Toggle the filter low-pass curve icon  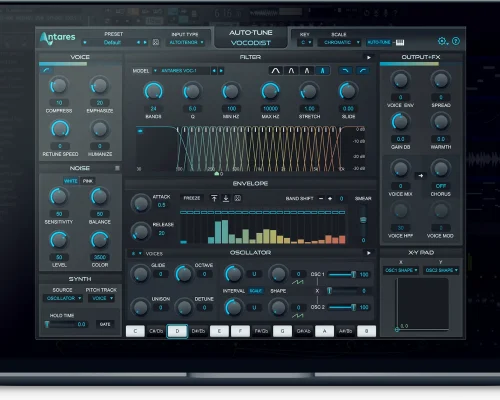[346, 71]
